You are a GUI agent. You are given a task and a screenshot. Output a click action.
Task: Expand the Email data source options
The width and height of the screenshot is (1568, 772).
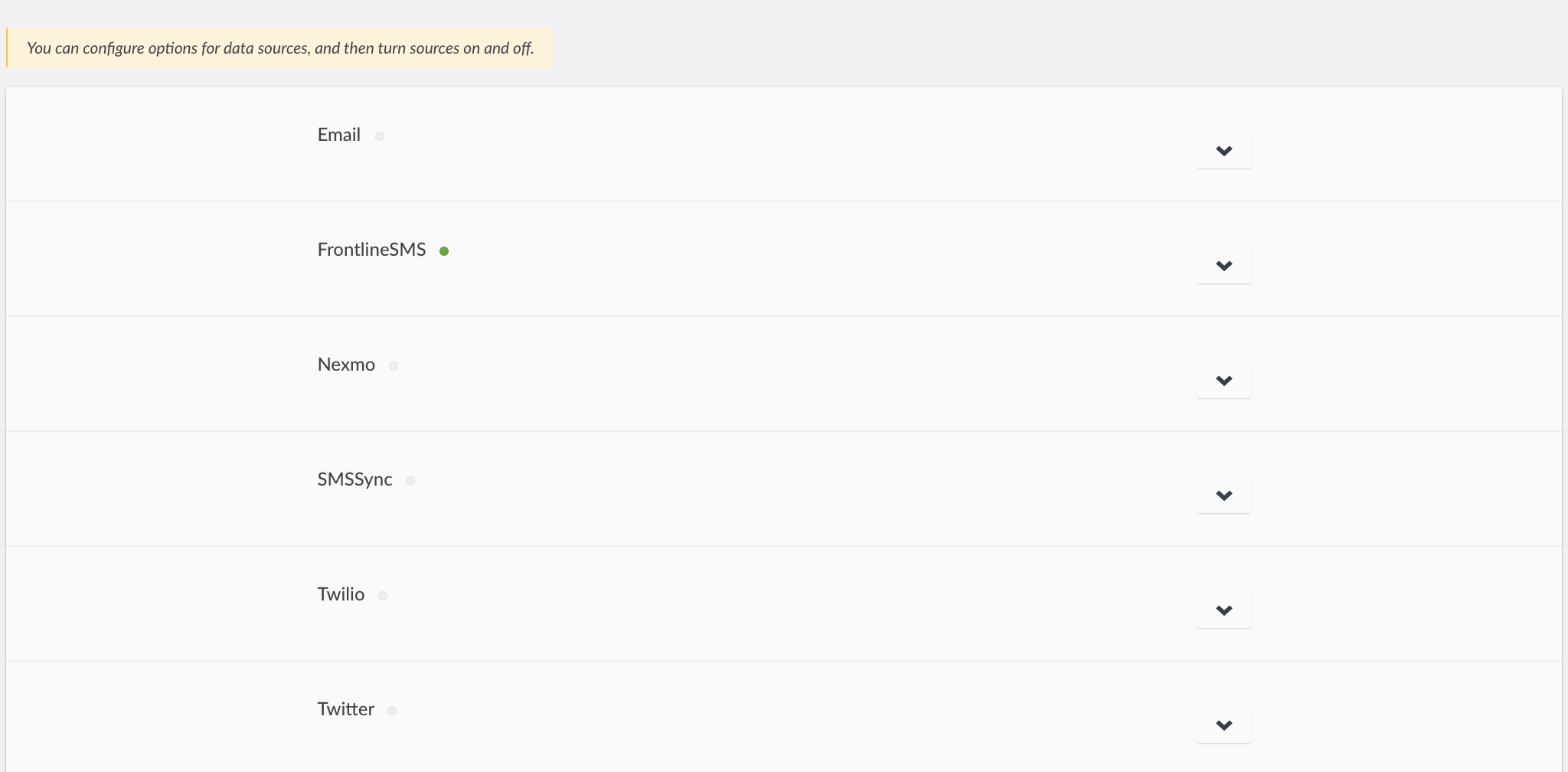1223,151
